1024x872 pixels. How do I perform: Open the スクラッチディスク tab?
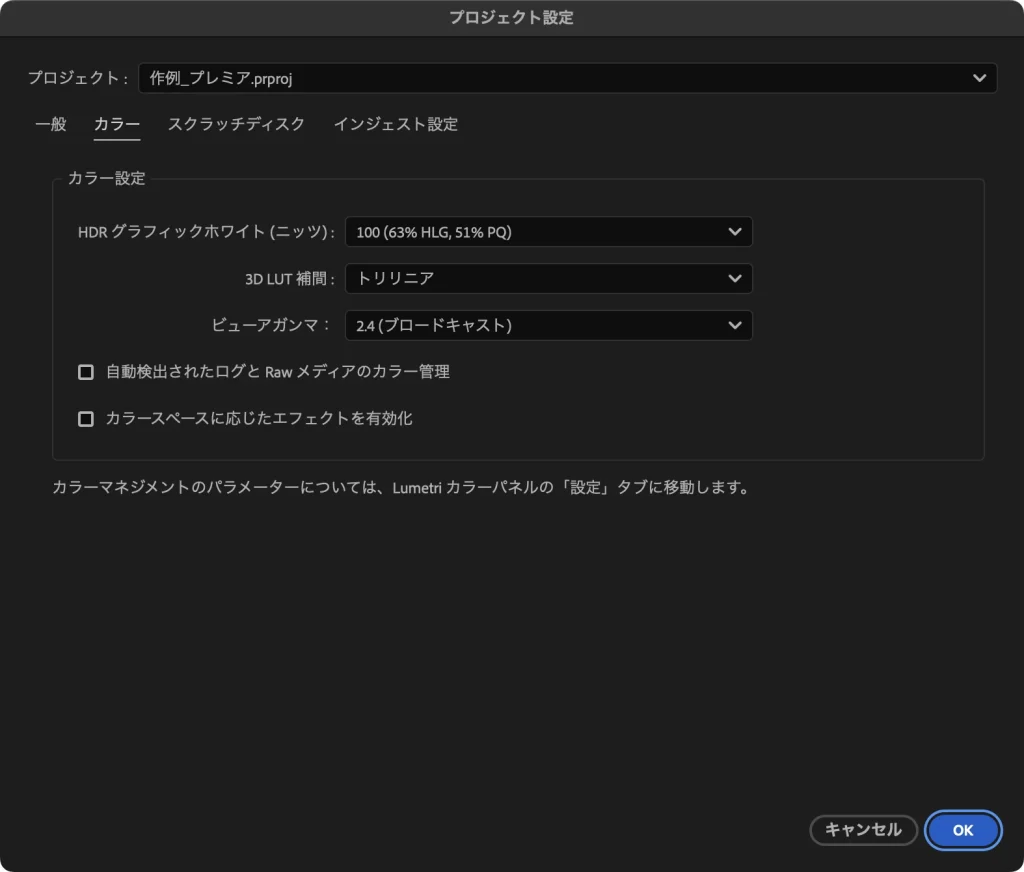click(236, 124)
